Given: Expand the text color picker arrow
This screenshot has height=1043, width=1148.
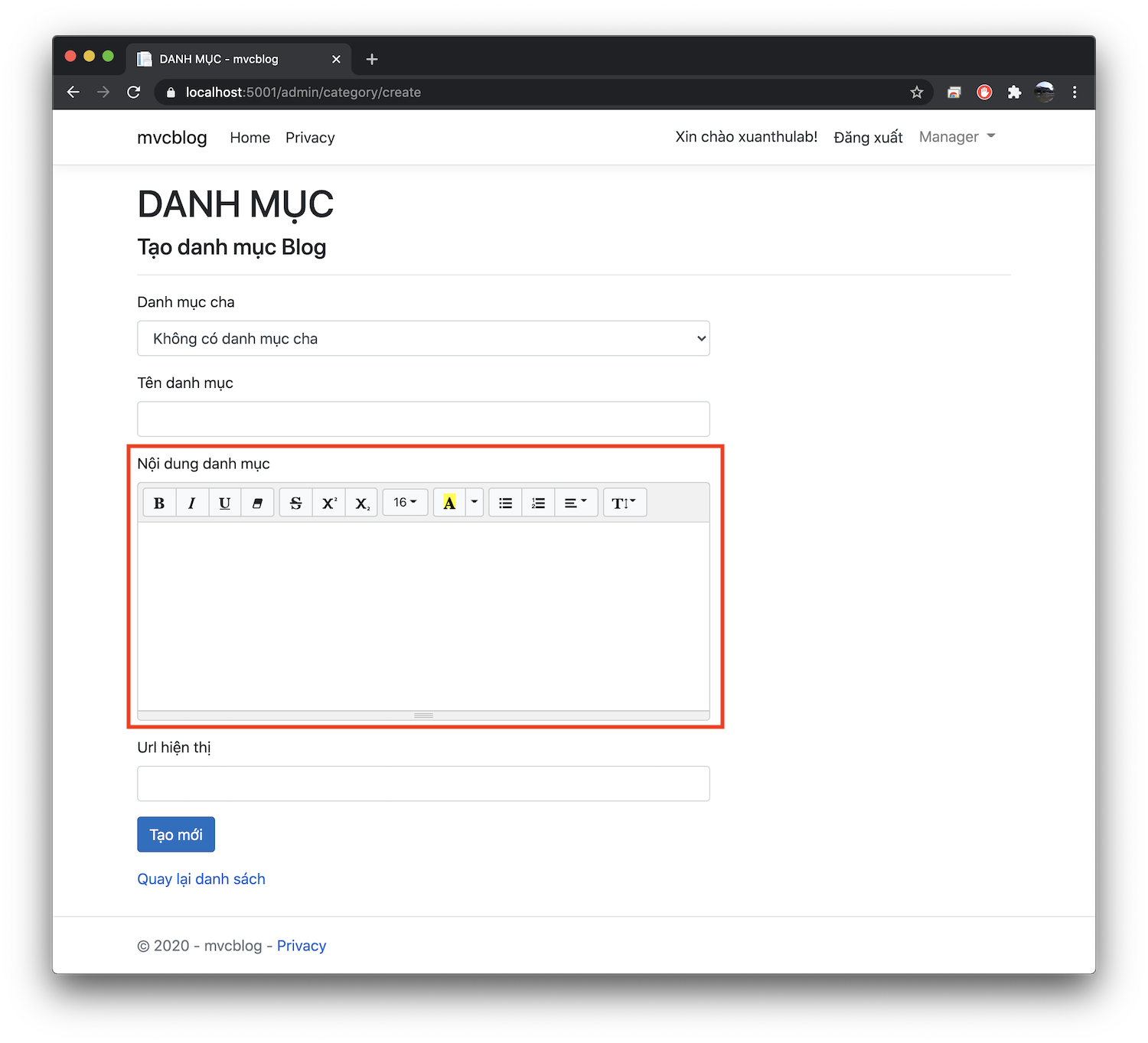Looking at the screenshot, I should click(475, 503).
